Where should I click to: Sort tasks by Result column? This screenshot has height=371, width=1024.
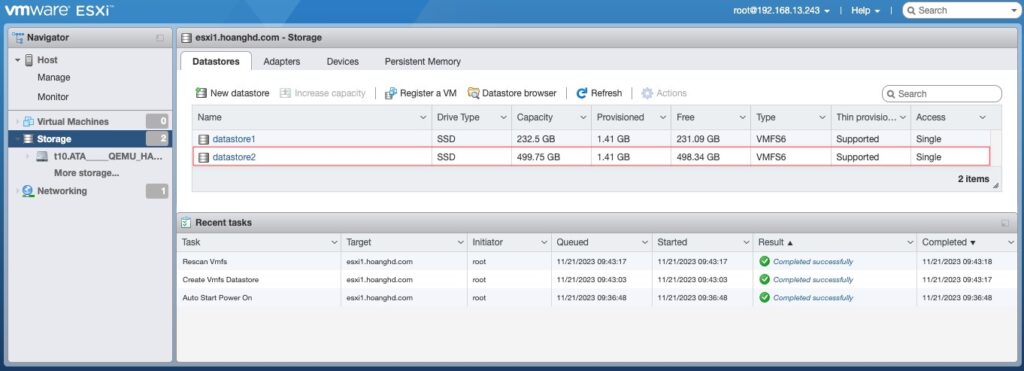coord(834,242)
